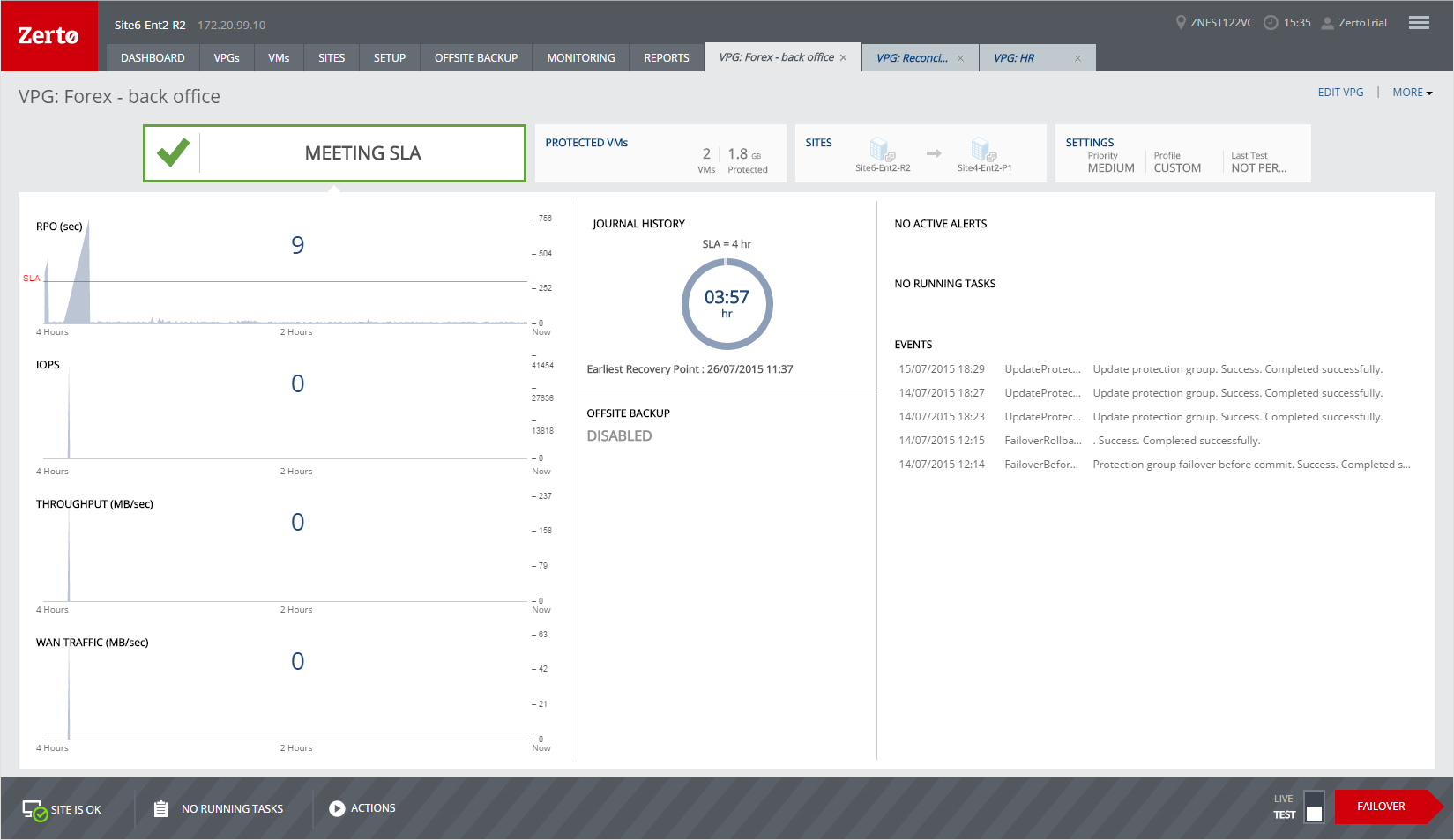The height and width of the screenshot is (840, 1454).
Task: Click the MEETING SLA status box
Action: coord(334,153)
